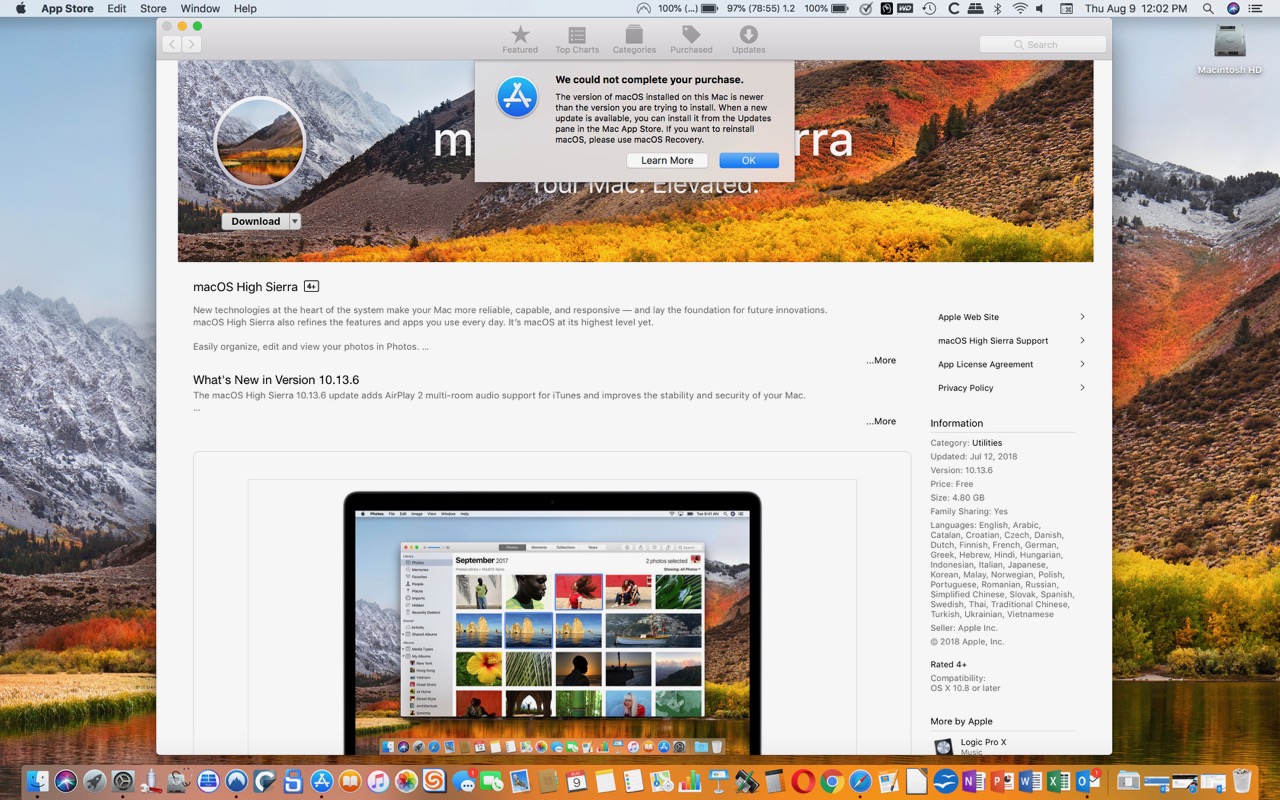Open Time Machine menu bar icon
The width and height of the screenshot is (1280, 800).
pyautogui.click(x=929, y=8)
